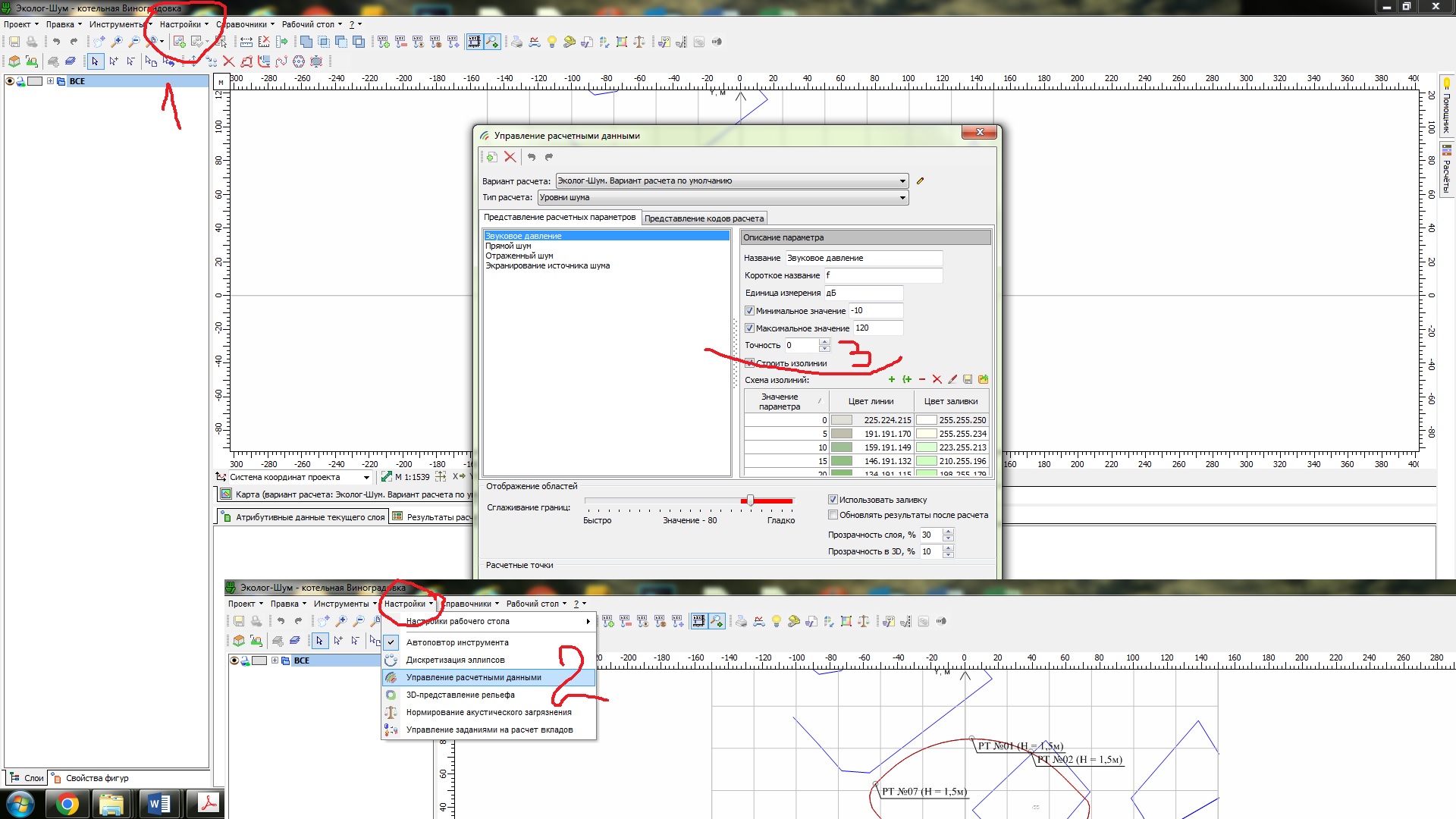Select Управление расчетными данными menu entry
Screen dimensions: 1456x819
coord(474,677)
